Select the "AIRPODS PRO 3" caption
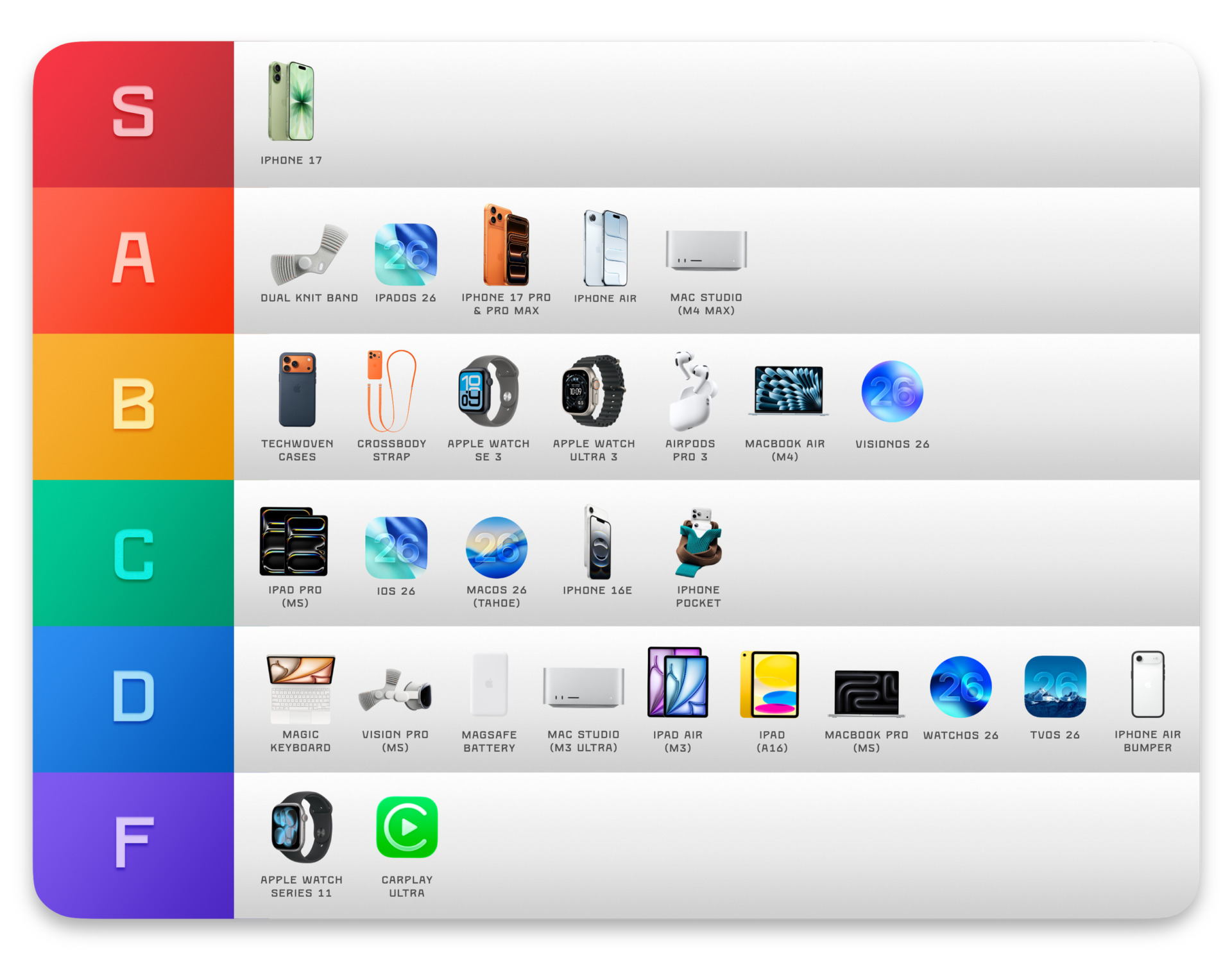Screen dimensions: 1232x960 tap(690, 450)
